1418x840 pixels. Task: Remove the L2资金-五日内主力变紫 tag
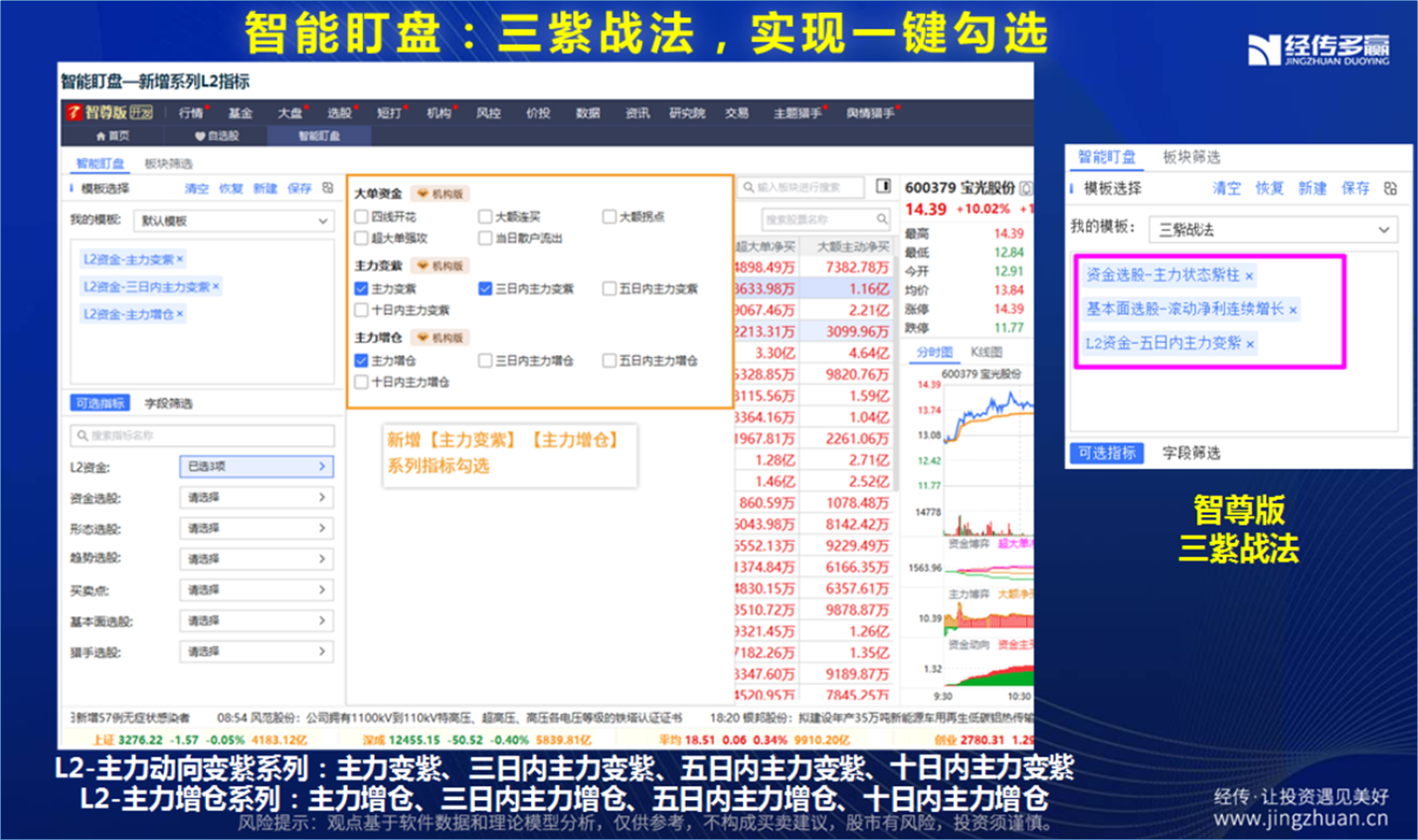pyautogui.click(x=1250, y=344)
